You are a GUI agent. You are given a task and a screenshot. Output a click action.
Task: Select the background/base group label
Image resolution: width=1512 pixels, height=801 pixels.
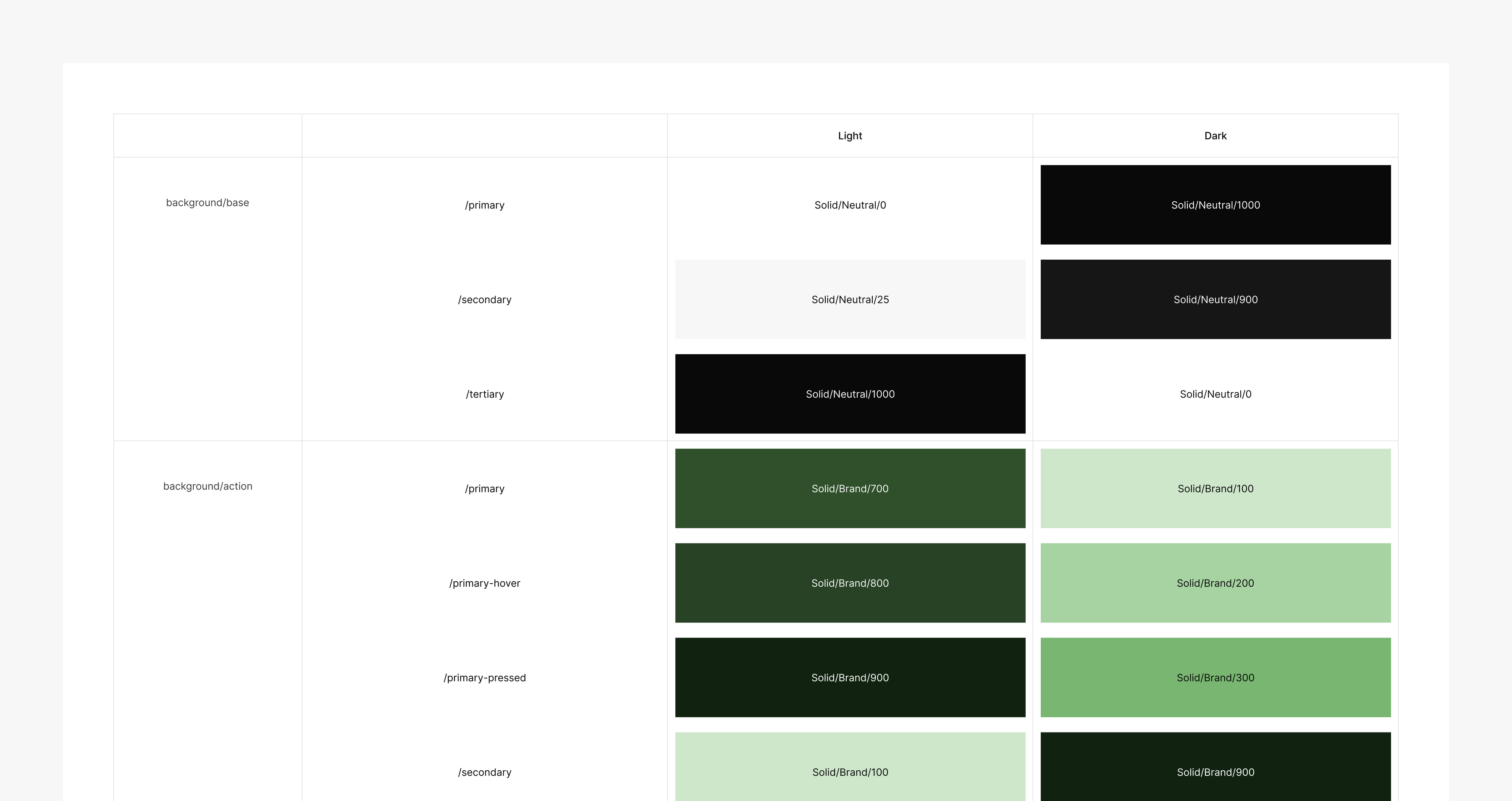click(x=207, y=203)
